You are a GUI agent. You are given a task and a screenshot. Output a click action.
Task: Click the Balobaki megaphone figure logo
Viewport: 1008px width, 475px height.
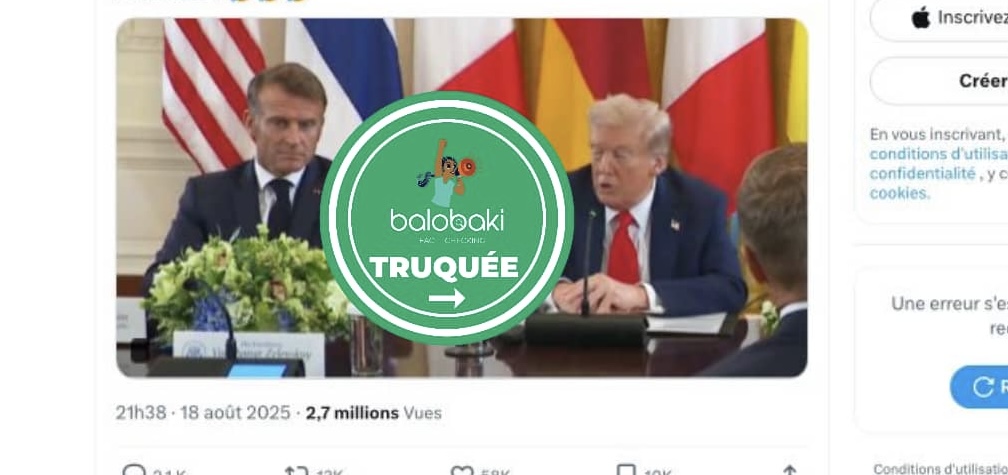[x=446, y=172]
